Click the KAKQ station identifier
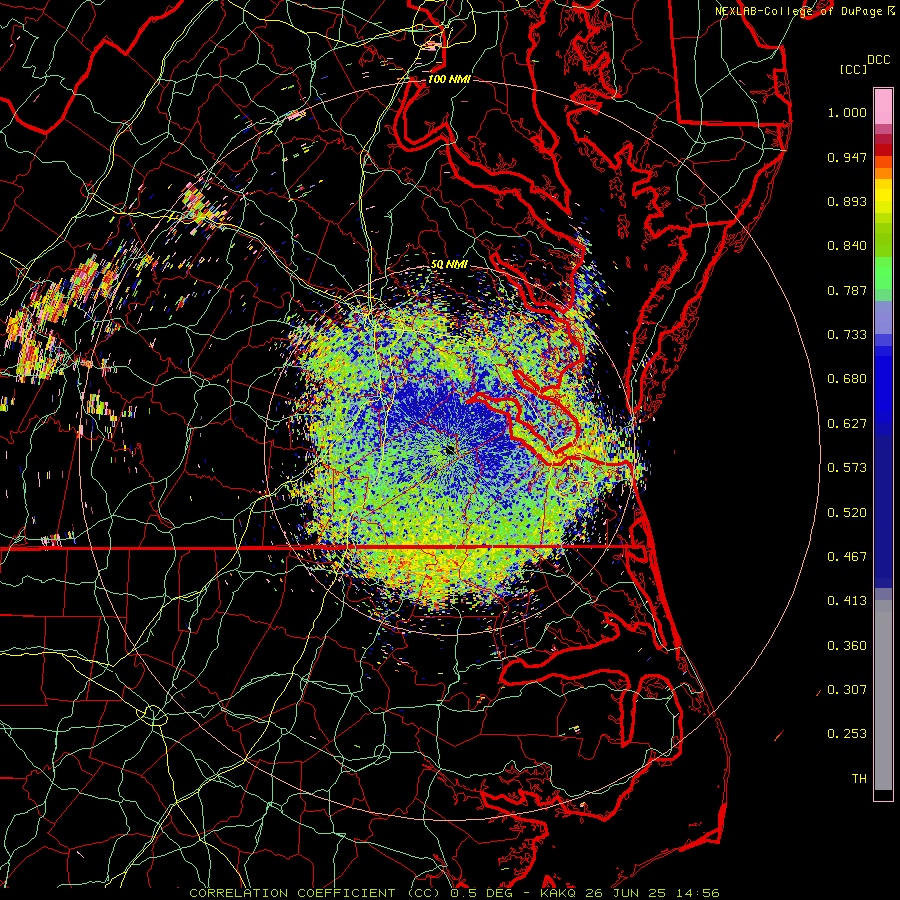 tap(560, 893)
